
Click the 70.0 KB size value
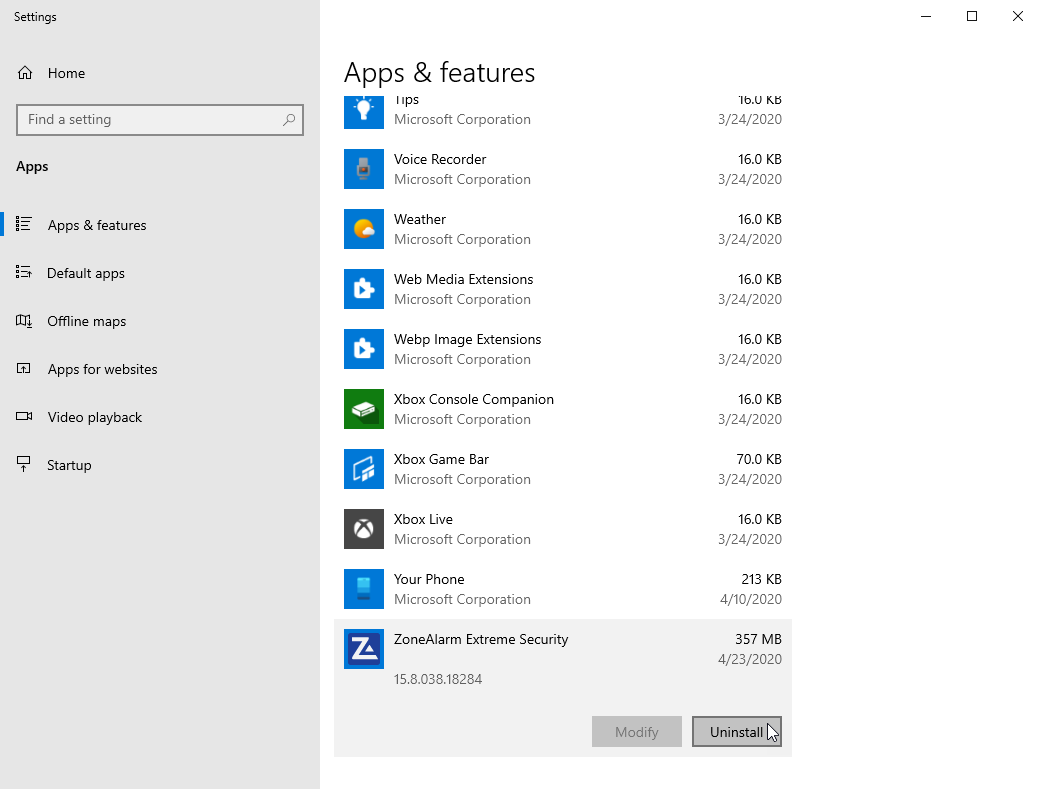click(x=759, y=459)
